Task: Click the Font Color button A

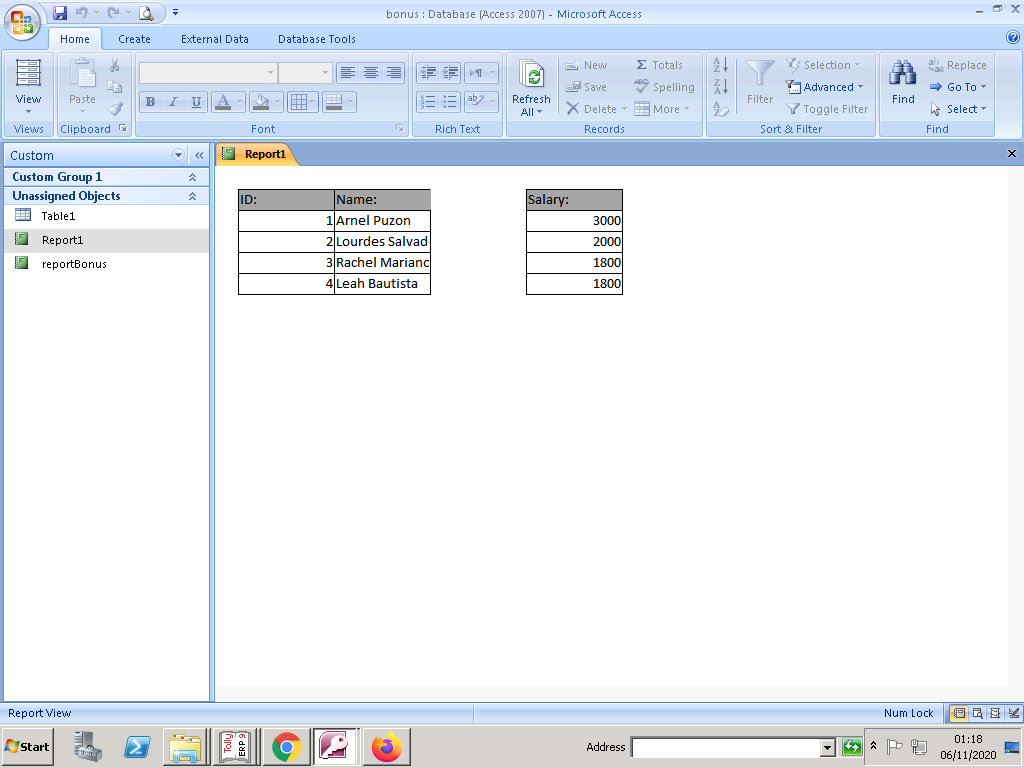Action: (223, 101)
